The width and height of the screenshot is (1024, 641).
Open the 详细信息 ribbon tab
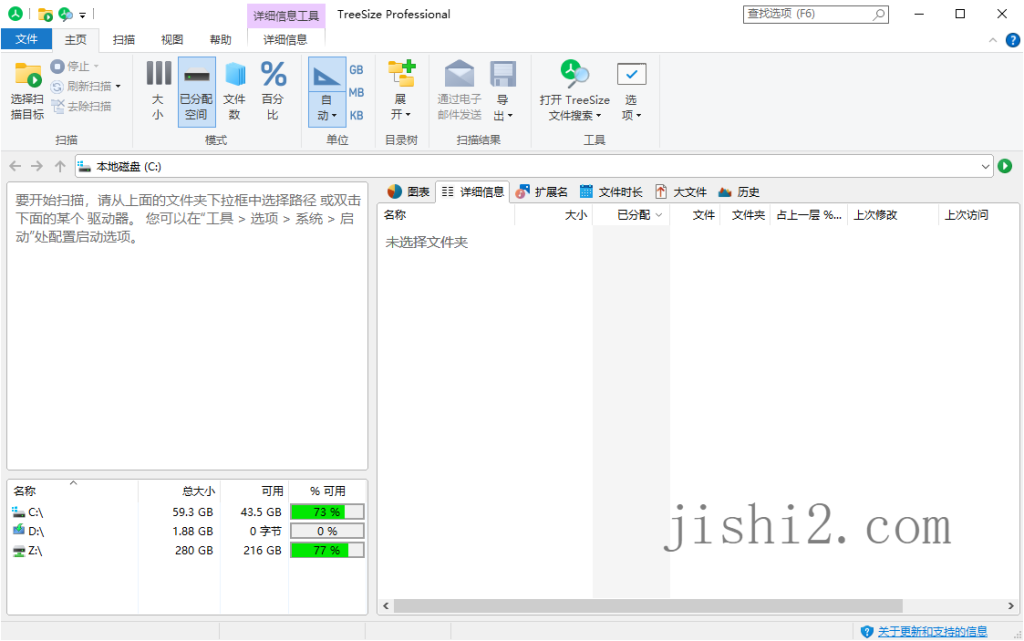pyautogui.click(x=285, y=40)
